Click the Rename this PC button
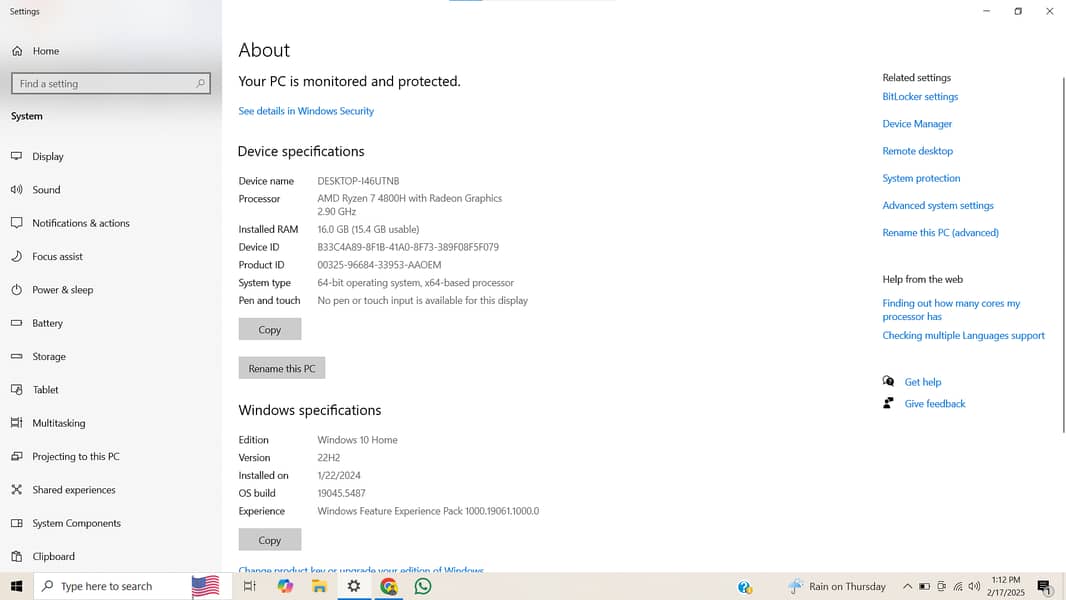The width and height of the screenshot is (1066, 600). coord(281,368)
